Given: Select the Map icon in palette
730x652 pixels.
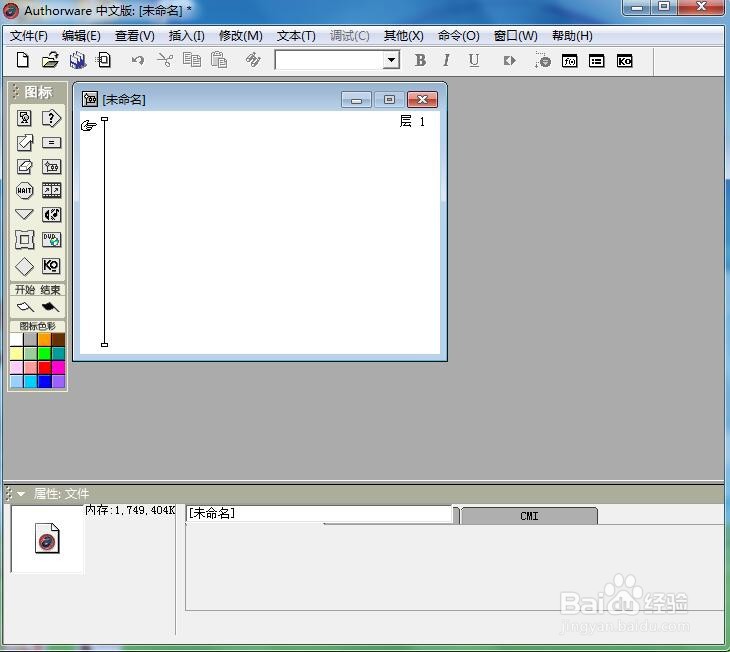Looking at the screenshot, I should pos(51,166).
